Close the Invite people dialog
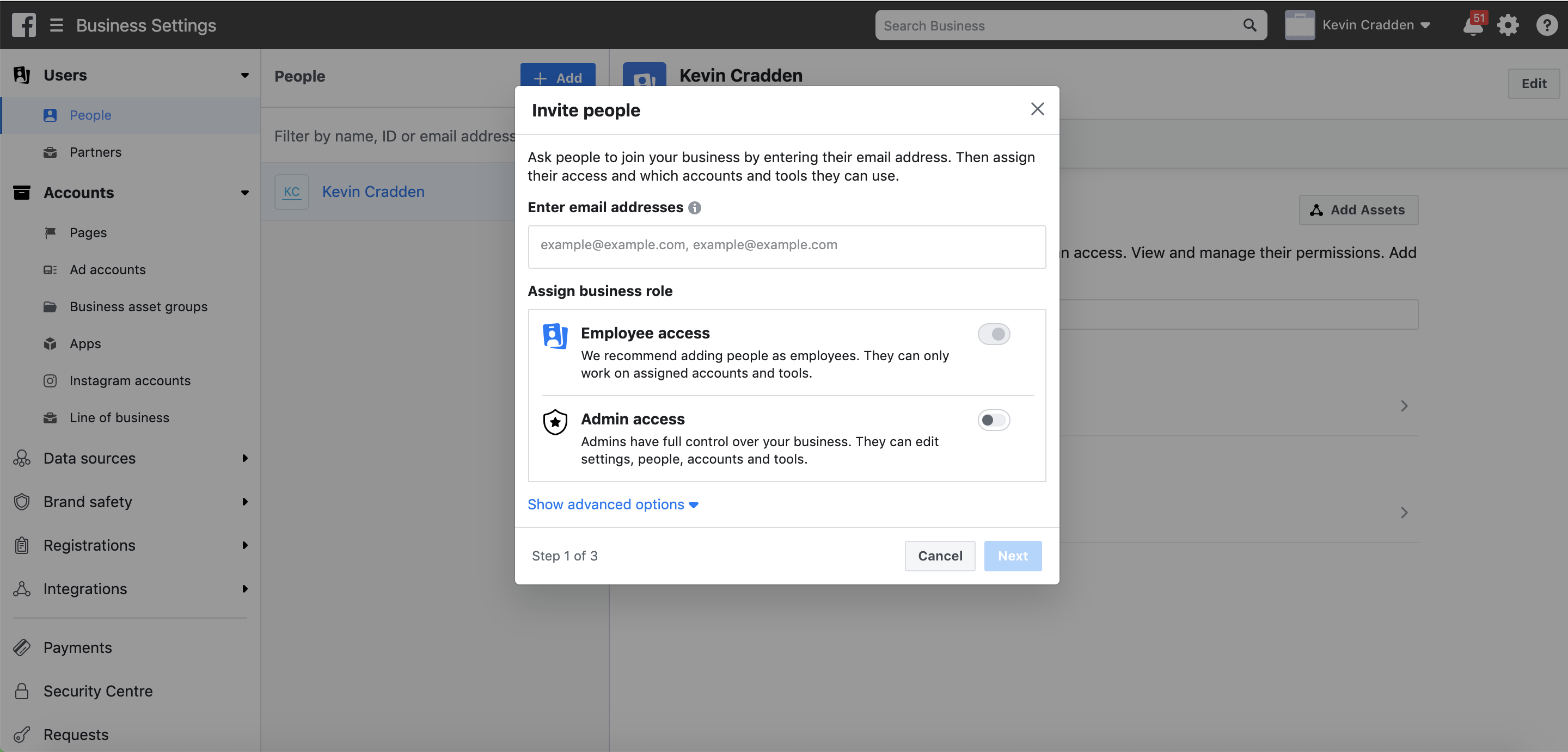The width and height of the screenshot is (1568, 752). [x=1038, y=109]
